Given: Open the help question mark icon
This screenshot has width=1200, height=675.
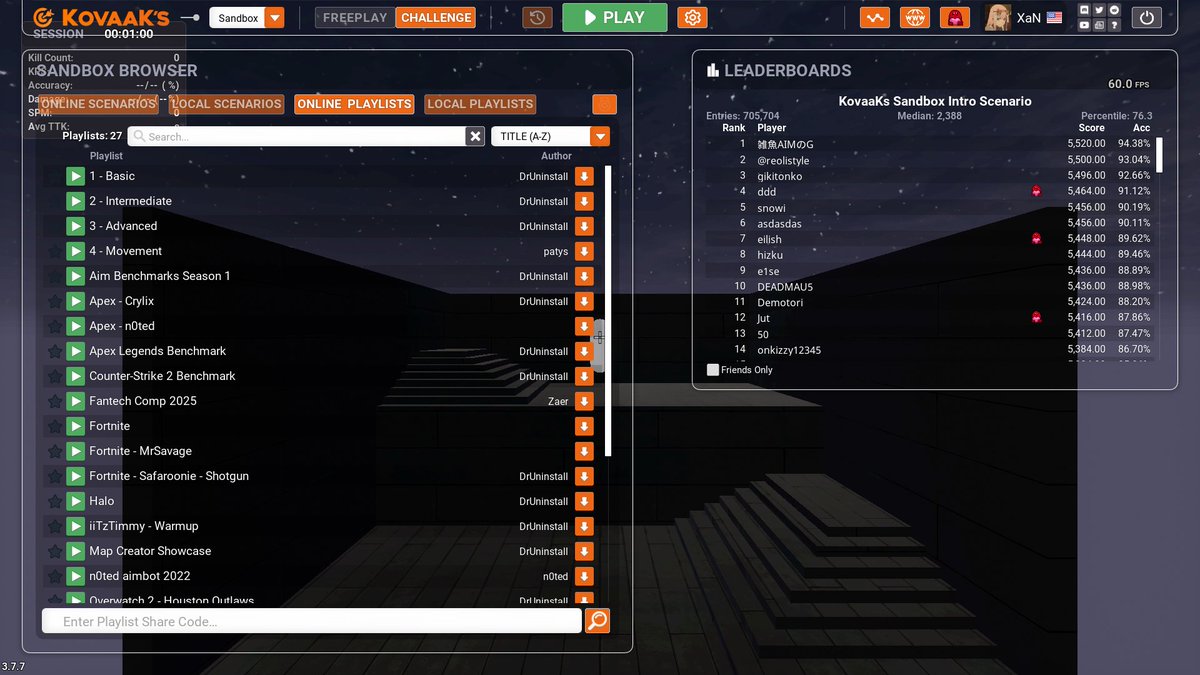Looking at the screenshot, I should [1114, 25].
